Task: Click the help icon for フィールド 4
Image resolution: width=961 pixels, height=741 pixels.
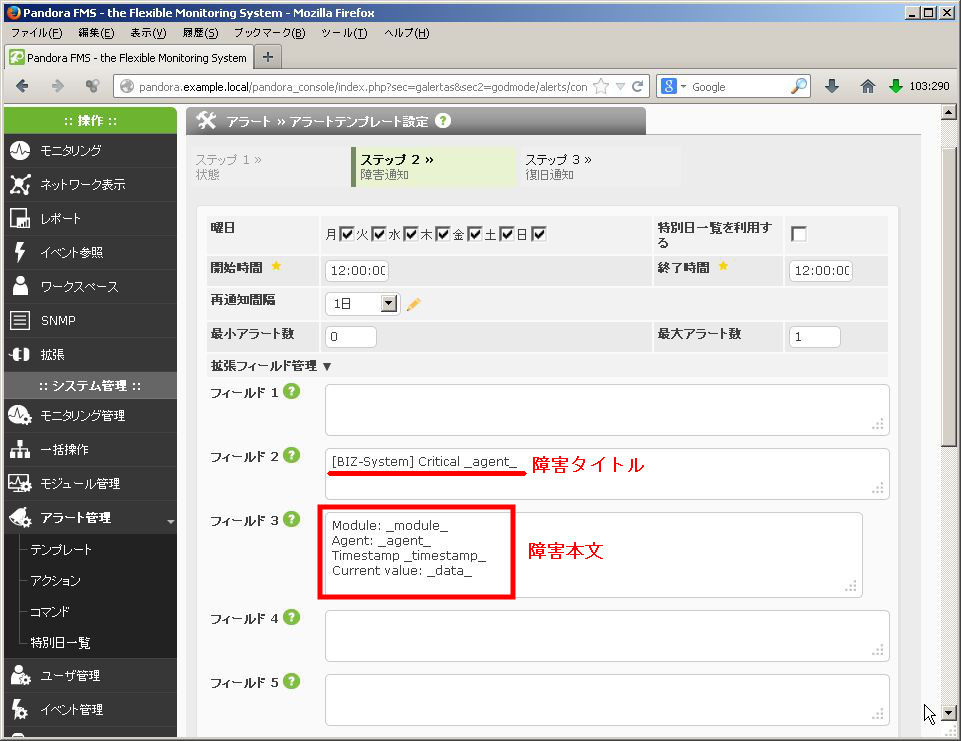Action: pyautogui.click(x=292, y=617)
